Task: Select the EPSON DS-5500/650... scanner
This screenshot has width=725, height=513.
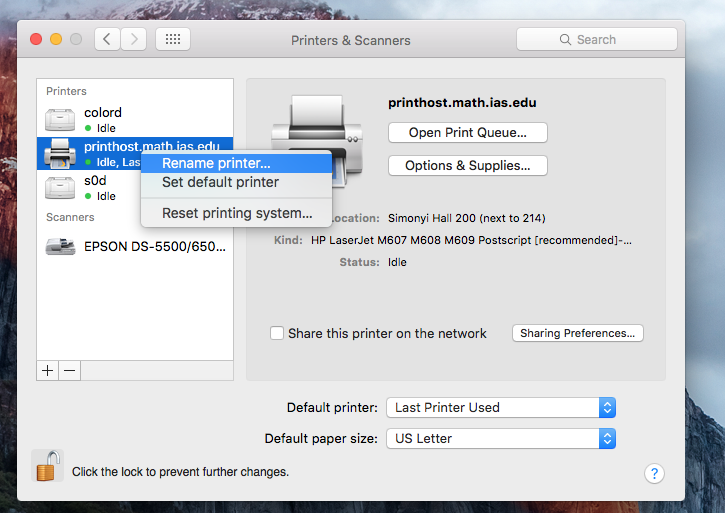Action: (135, 246)
